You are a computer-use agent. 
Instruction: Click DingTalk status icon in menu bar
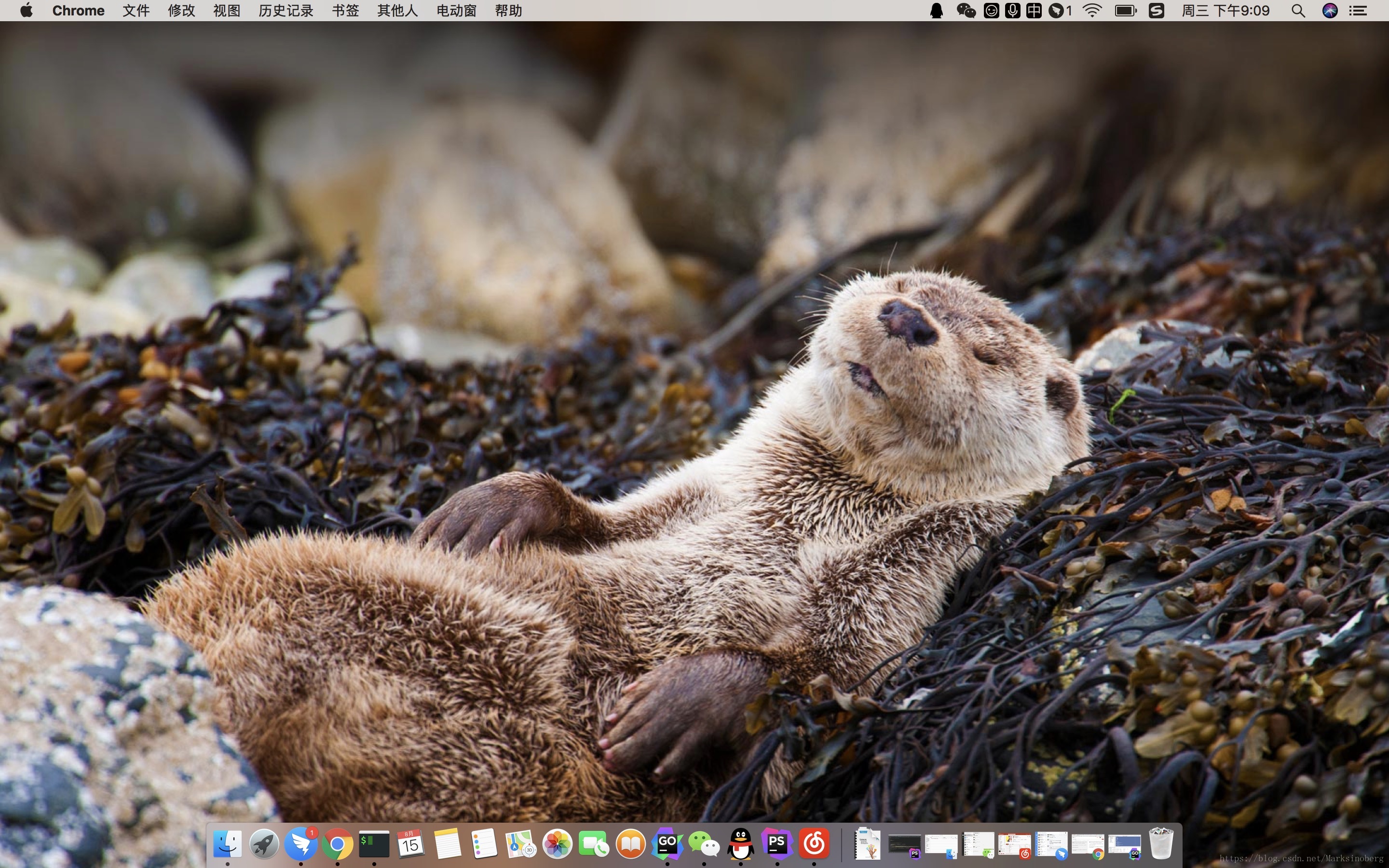point(1060,10)
